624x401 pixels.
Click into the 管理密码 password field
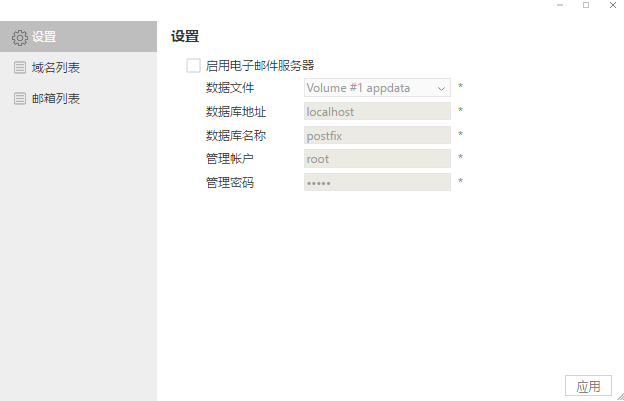(x=376, y=182)
